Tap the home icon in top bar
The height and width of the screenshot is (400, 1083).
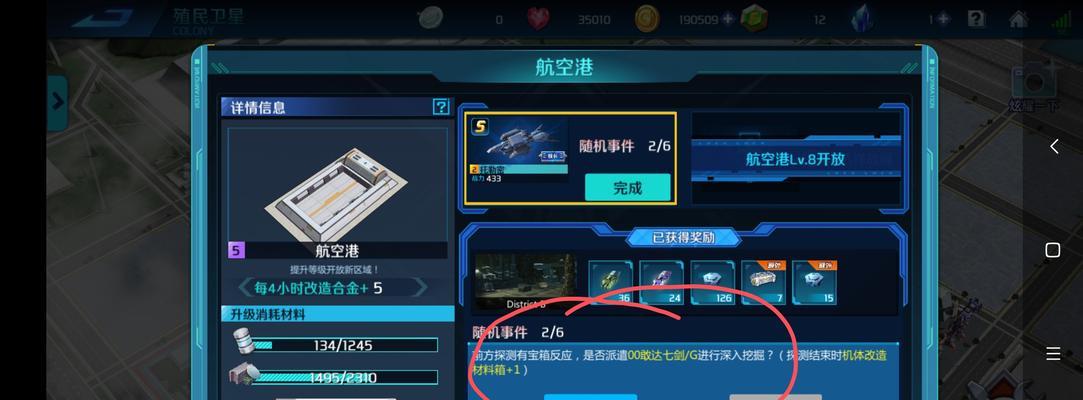1019,19
